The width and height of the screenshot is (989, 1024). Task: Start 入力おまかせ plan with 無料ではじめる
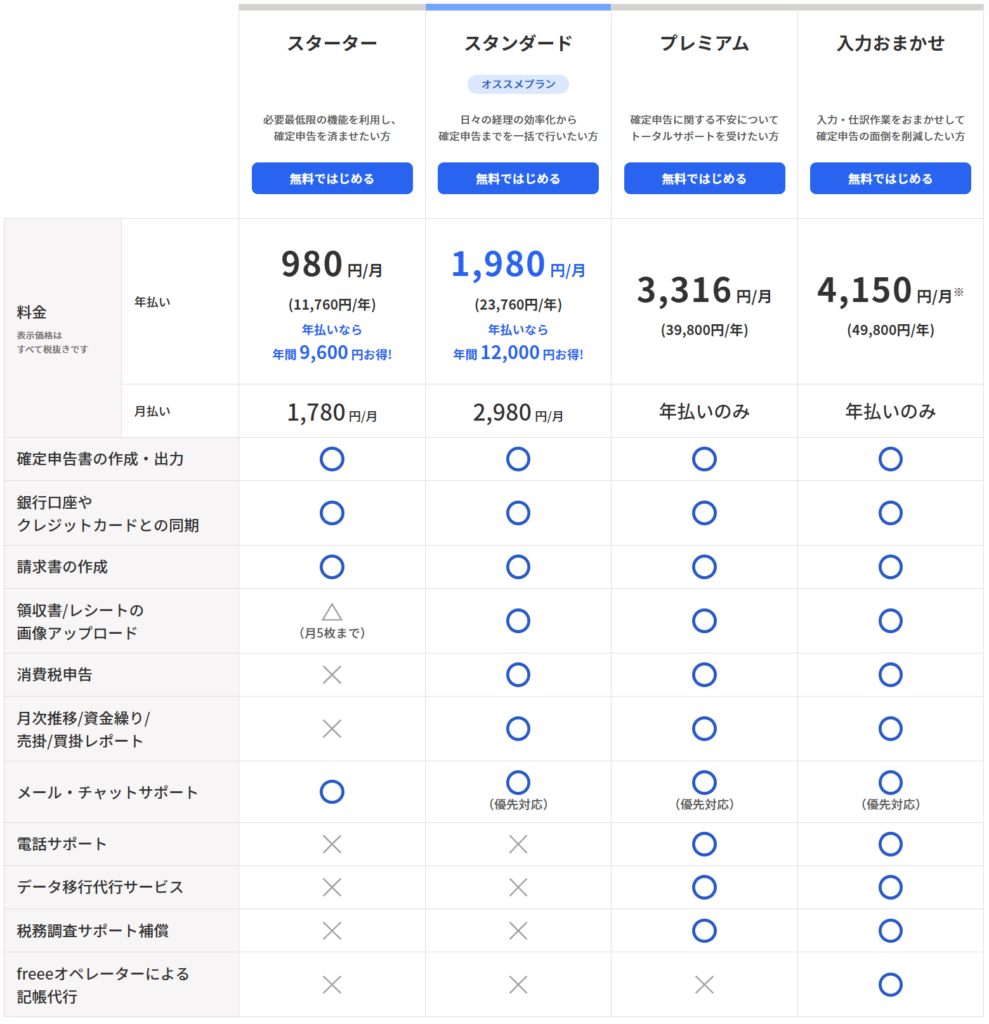(890, 179)
